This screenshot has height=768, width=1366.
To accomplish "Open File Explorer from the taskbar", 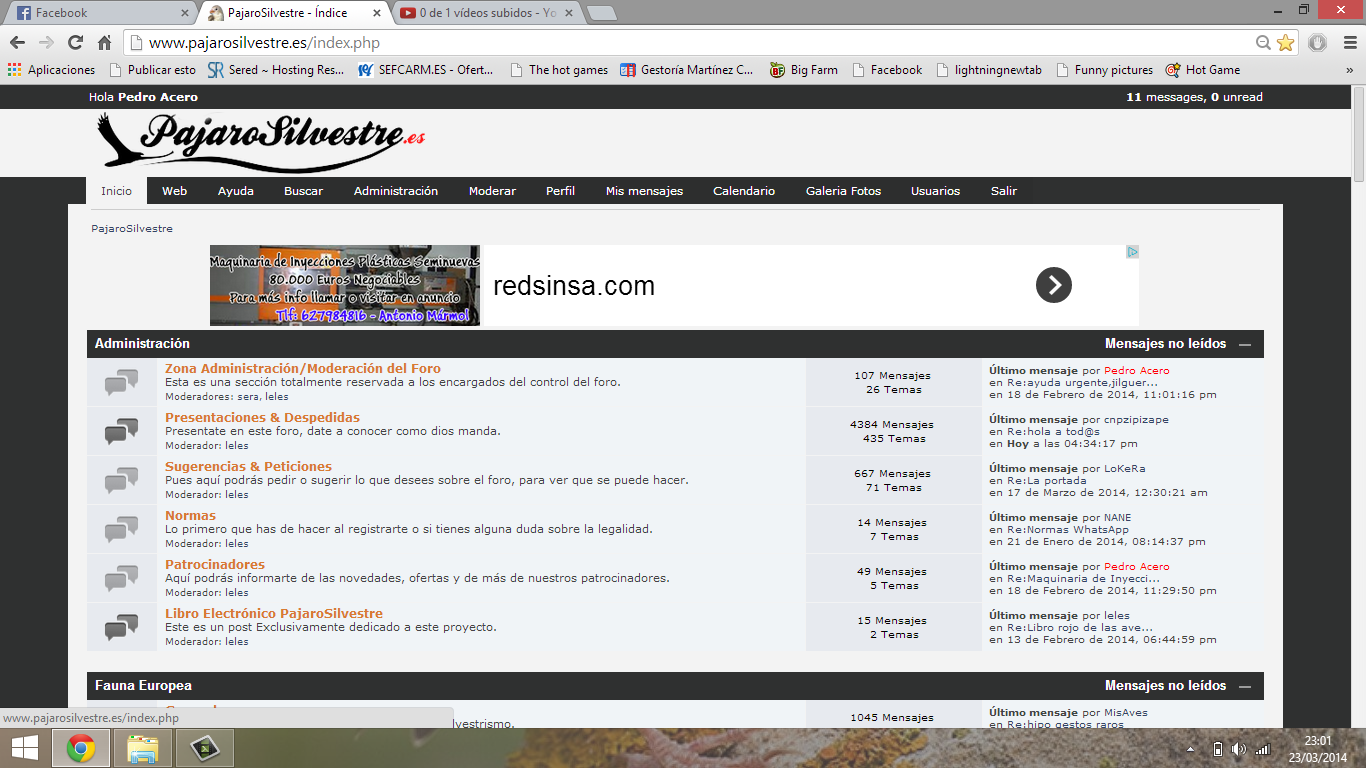I will [x=143, y=748].
